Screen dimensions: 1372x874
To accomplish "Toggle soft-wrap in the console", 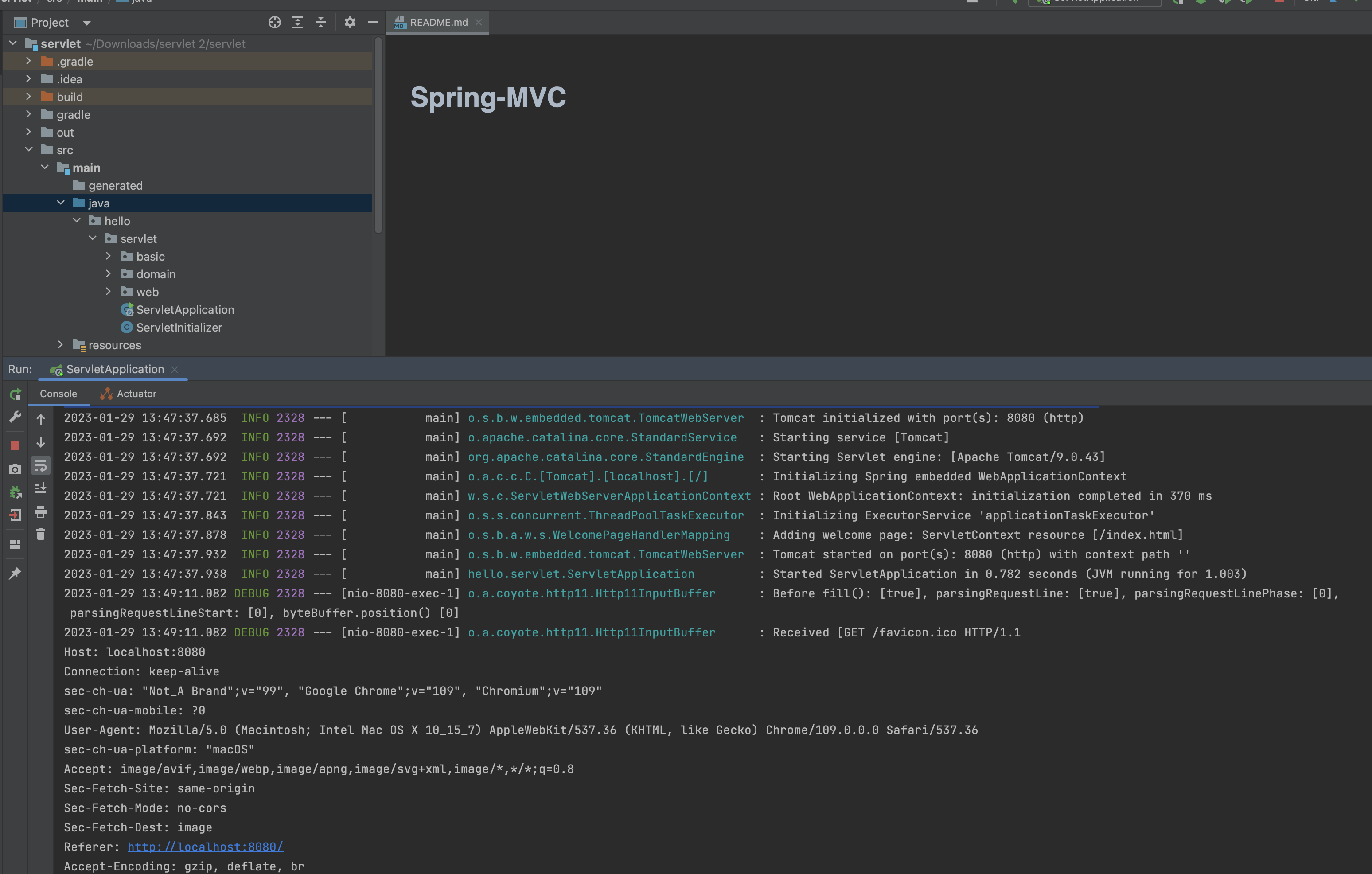I will click(40, 466).
